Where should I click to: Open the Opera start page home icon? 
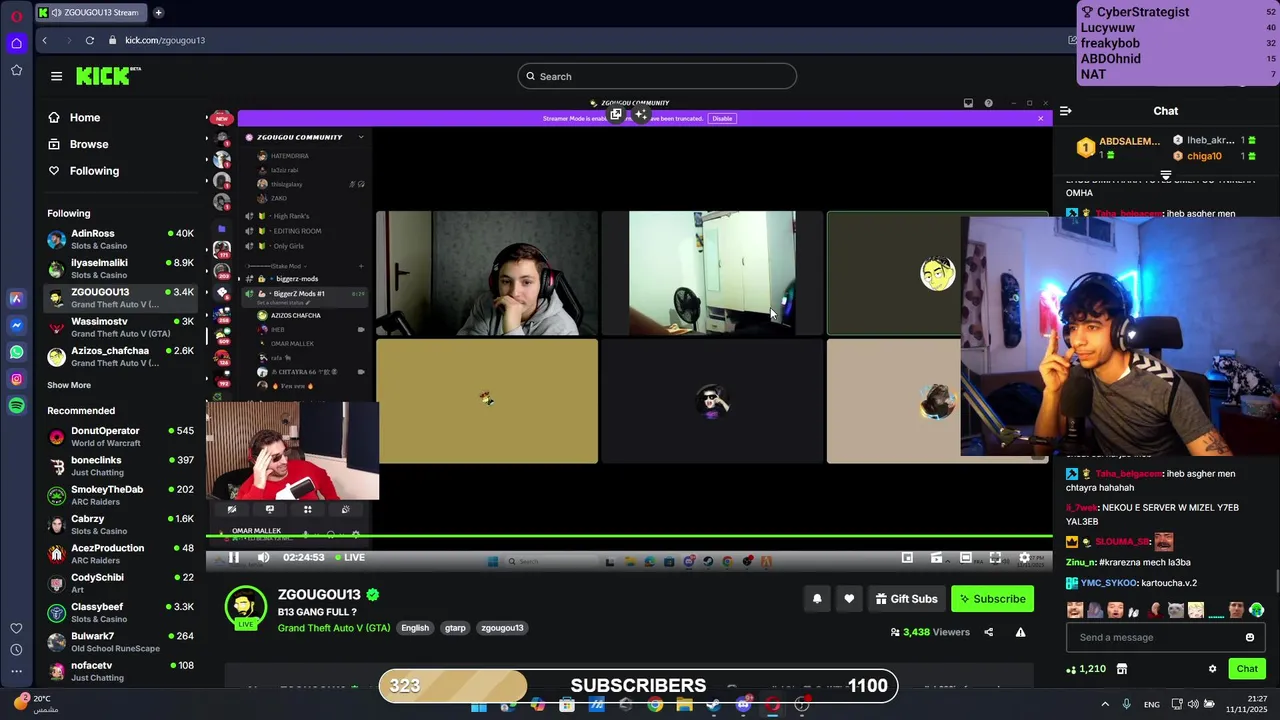pyautogui.click(x=16, y=43)
